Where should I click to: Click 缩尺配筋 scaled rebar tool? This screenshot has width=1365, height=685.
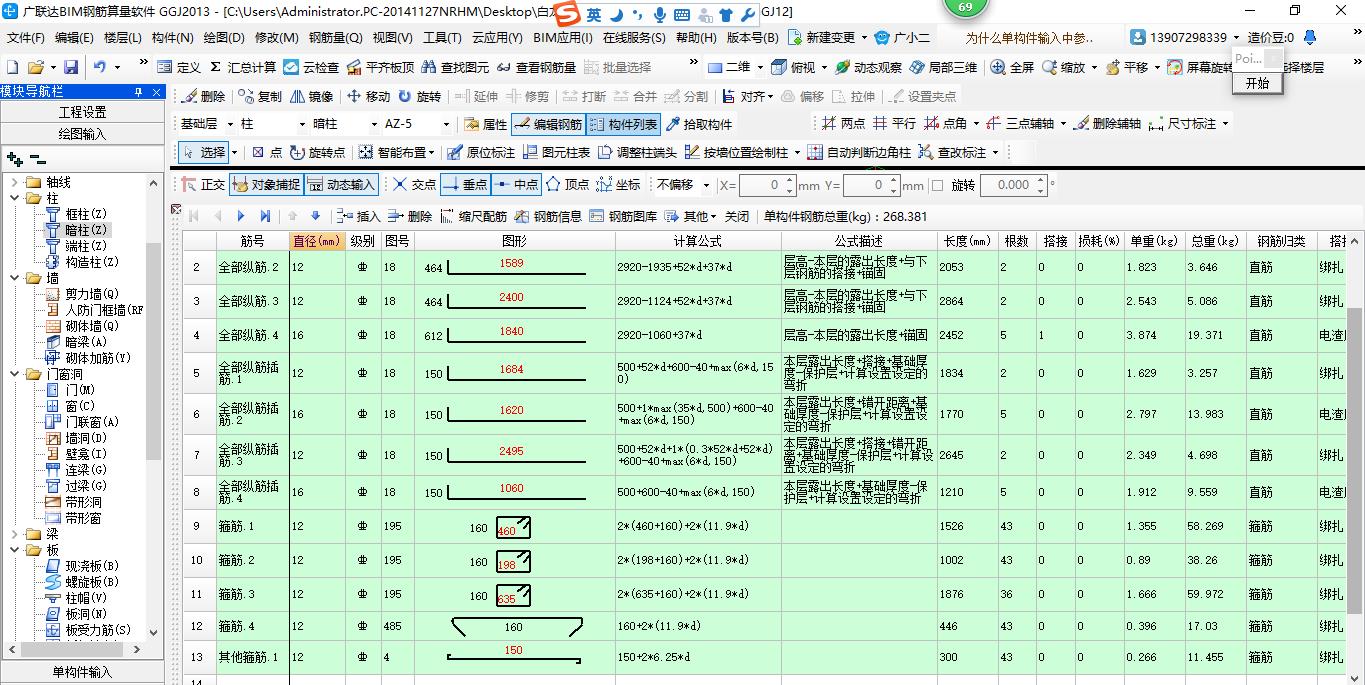[x=472, y=216]
